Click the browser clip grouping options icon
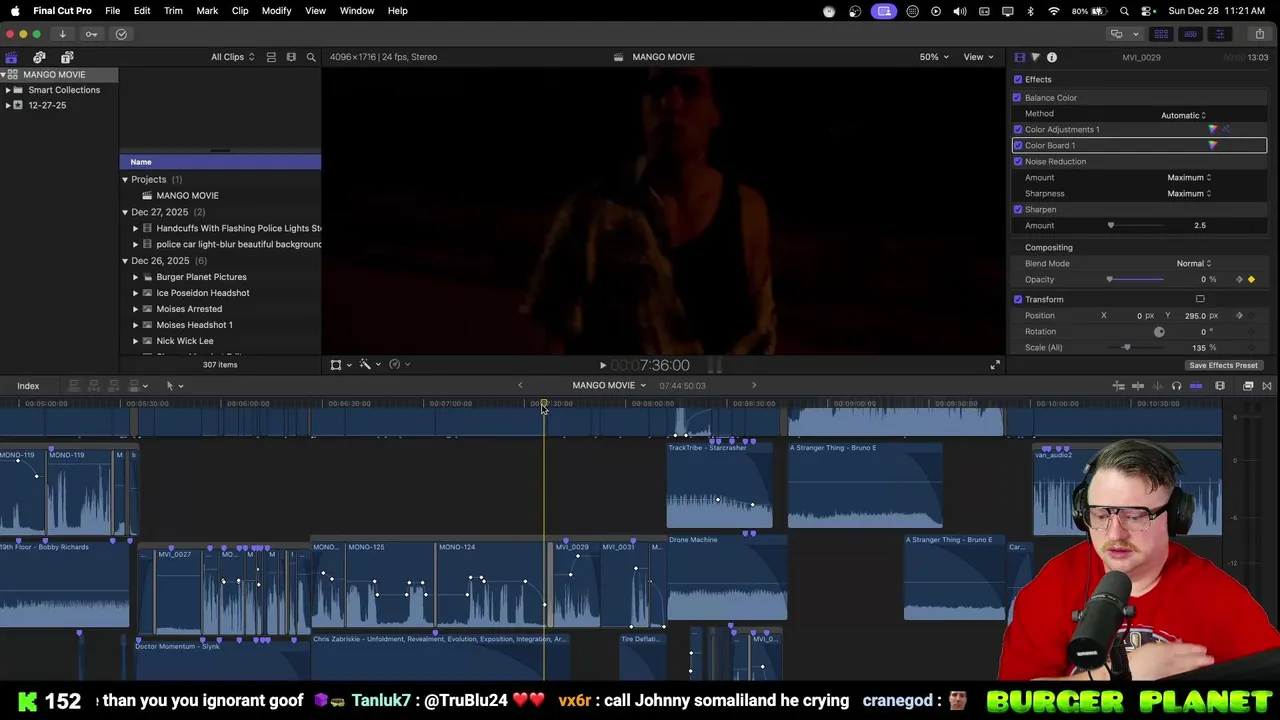Image resolution: width=1280 pixels, height=720 pixels. tap(291, 57)
